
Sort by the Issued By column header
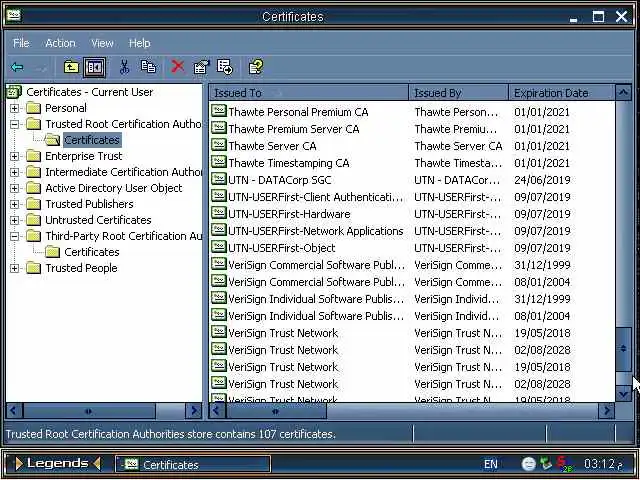pyautogui.click(x=459, y=93)
